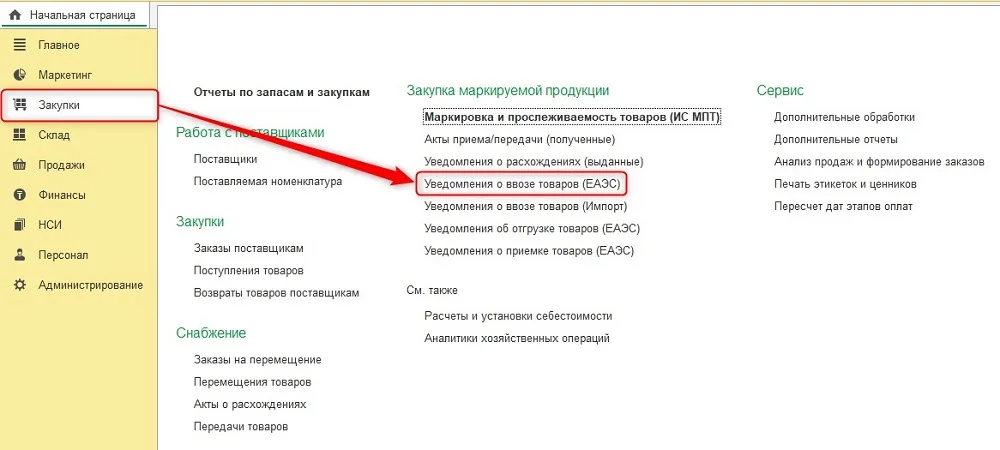1000x450 pixels.
Task: Click the Сервис heading
Action: [780, 91]
